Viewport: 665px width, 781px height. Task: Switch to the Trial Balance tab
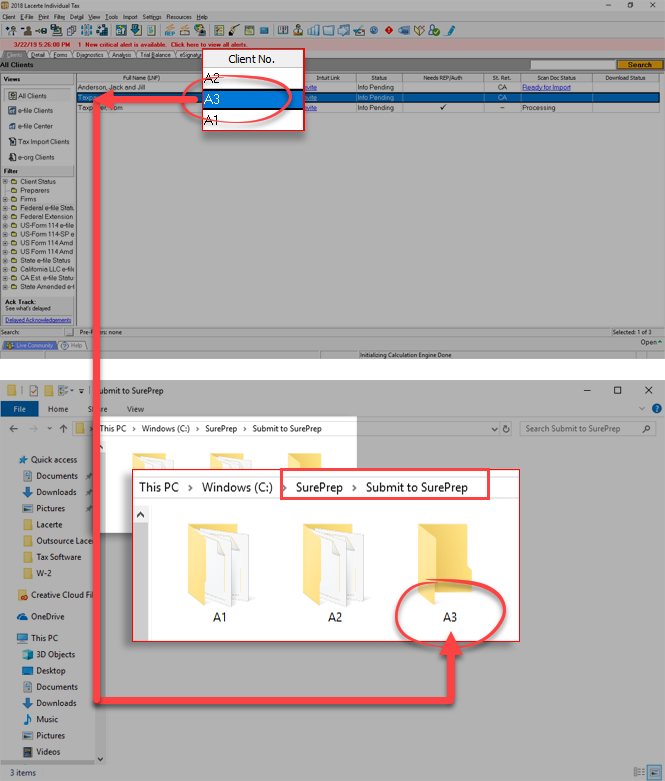click(x=155, y=55)
